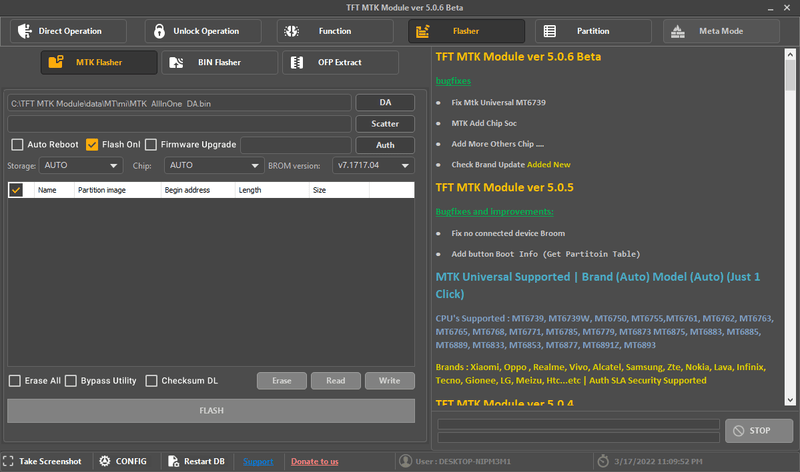Select the OFP Extract sub-tab

tap(340, 62)
